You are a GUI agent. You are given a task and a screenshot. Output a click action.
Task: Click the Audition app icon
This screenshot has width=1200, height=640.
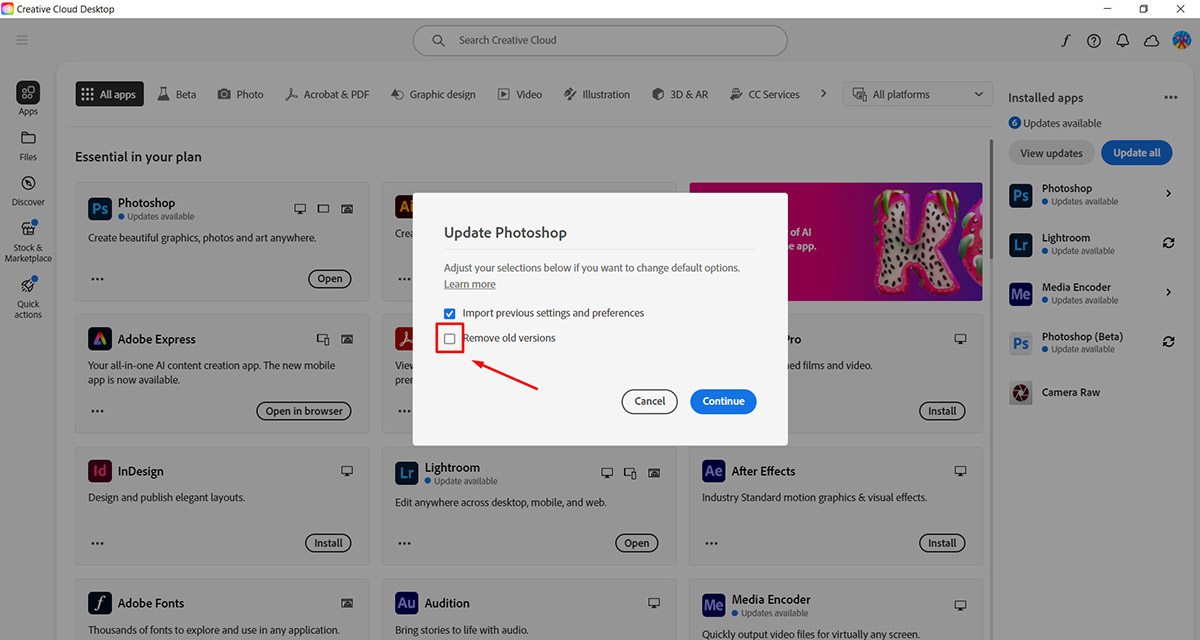pyautogui.click(x=407, y=603)
